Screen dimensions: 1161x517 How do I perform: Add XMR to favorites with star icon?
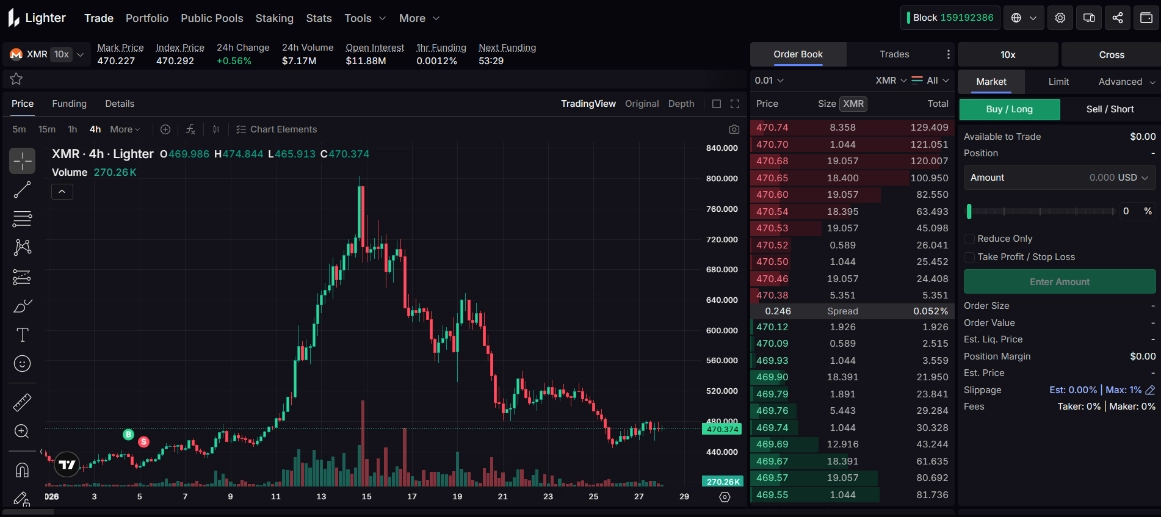[16, 79]
